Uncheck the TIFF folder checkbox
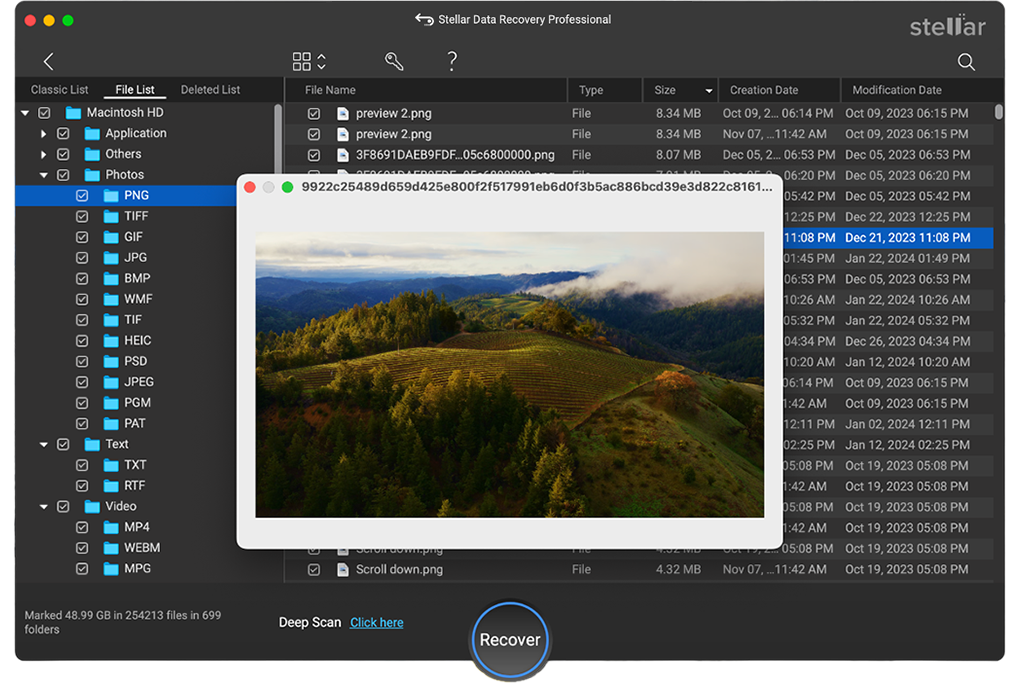This screenshot has height=683, width=1020. pos(82,217)
